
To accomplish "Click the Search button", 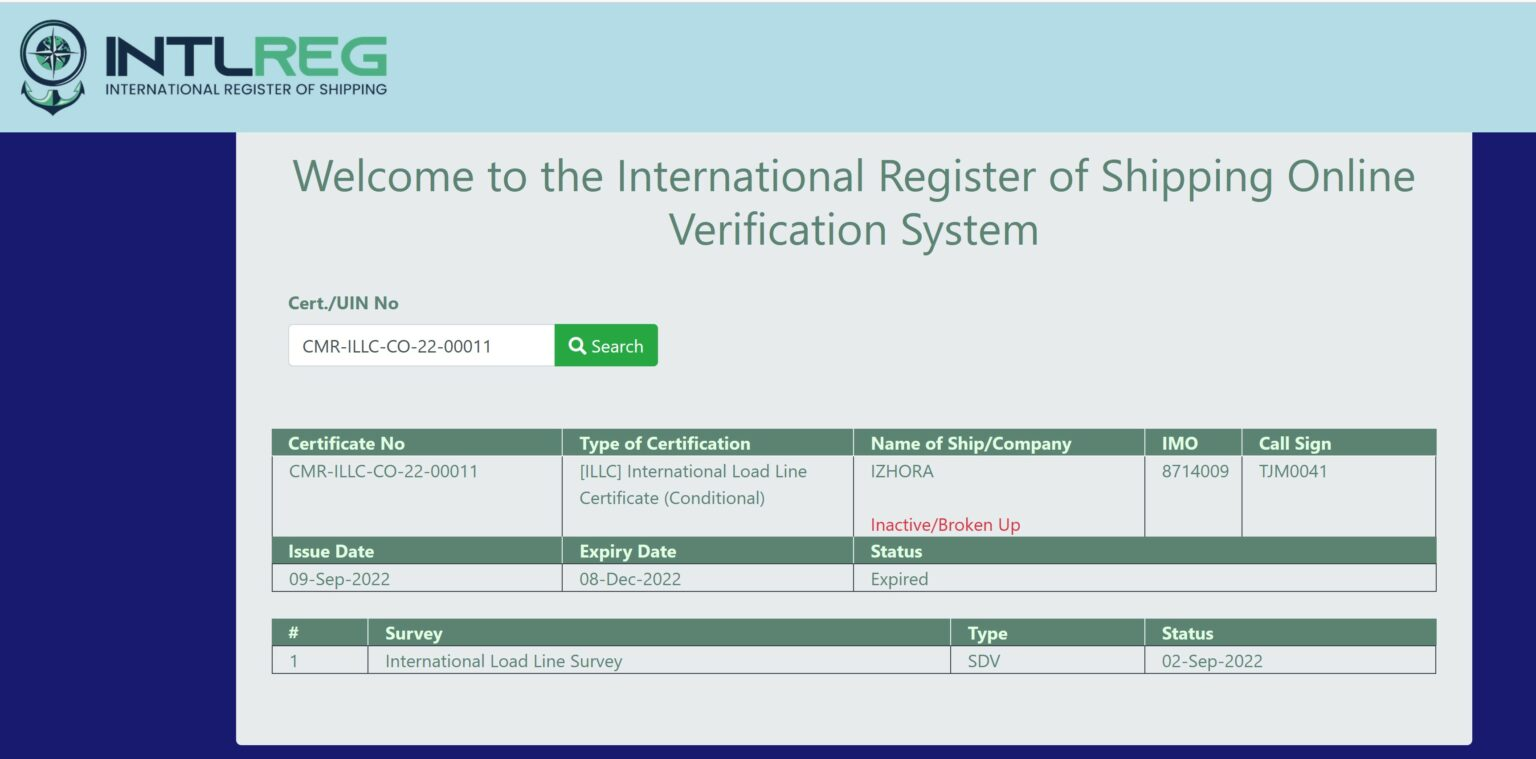I will click(x=606, y=345).
